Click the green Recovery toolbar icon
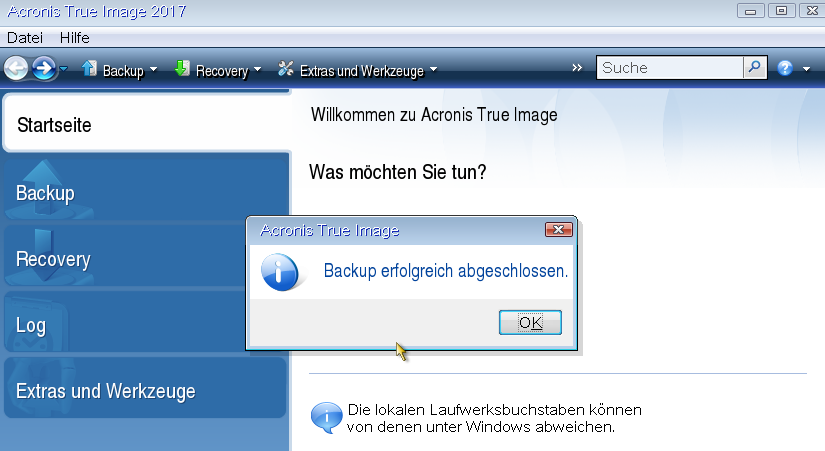 (182, 69)
